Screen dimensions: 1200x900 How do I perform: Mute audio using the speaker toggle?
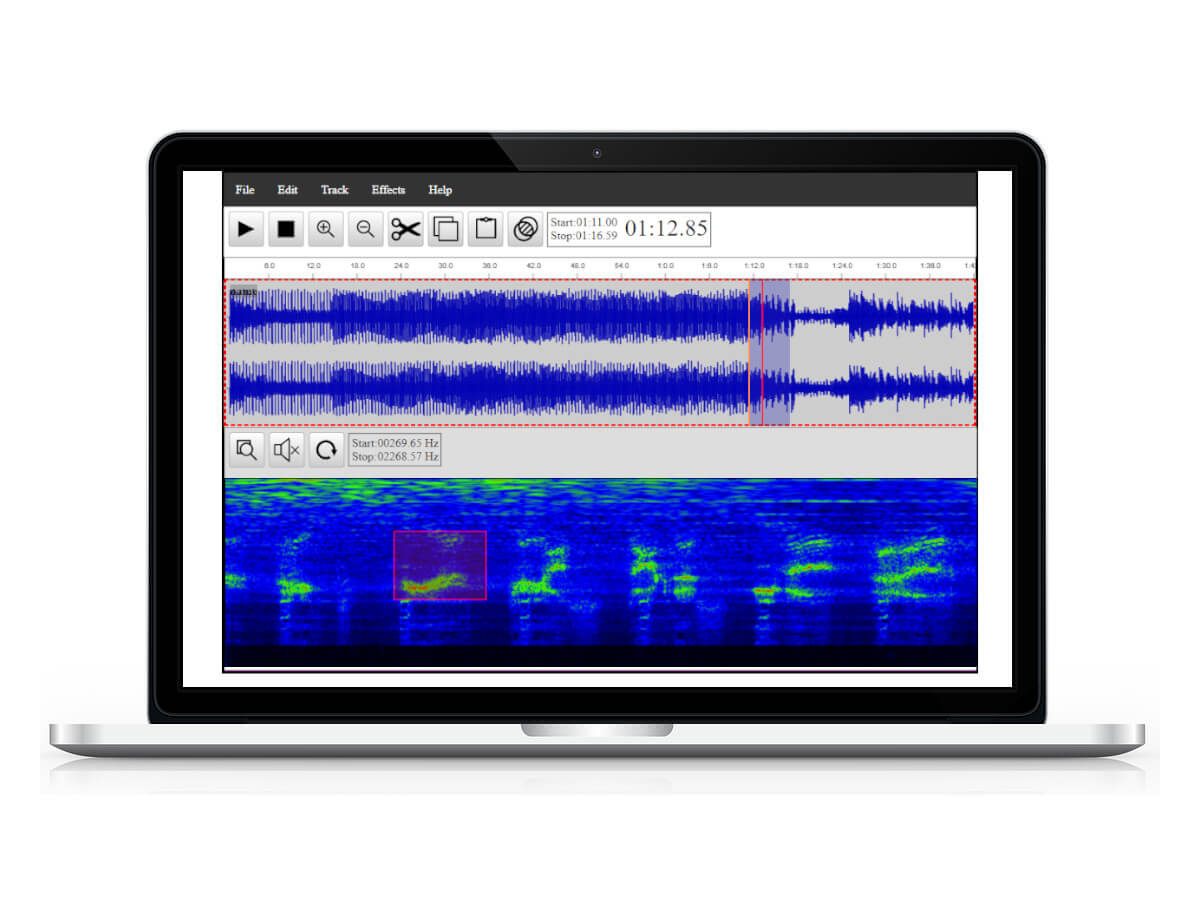coord(286,449)
